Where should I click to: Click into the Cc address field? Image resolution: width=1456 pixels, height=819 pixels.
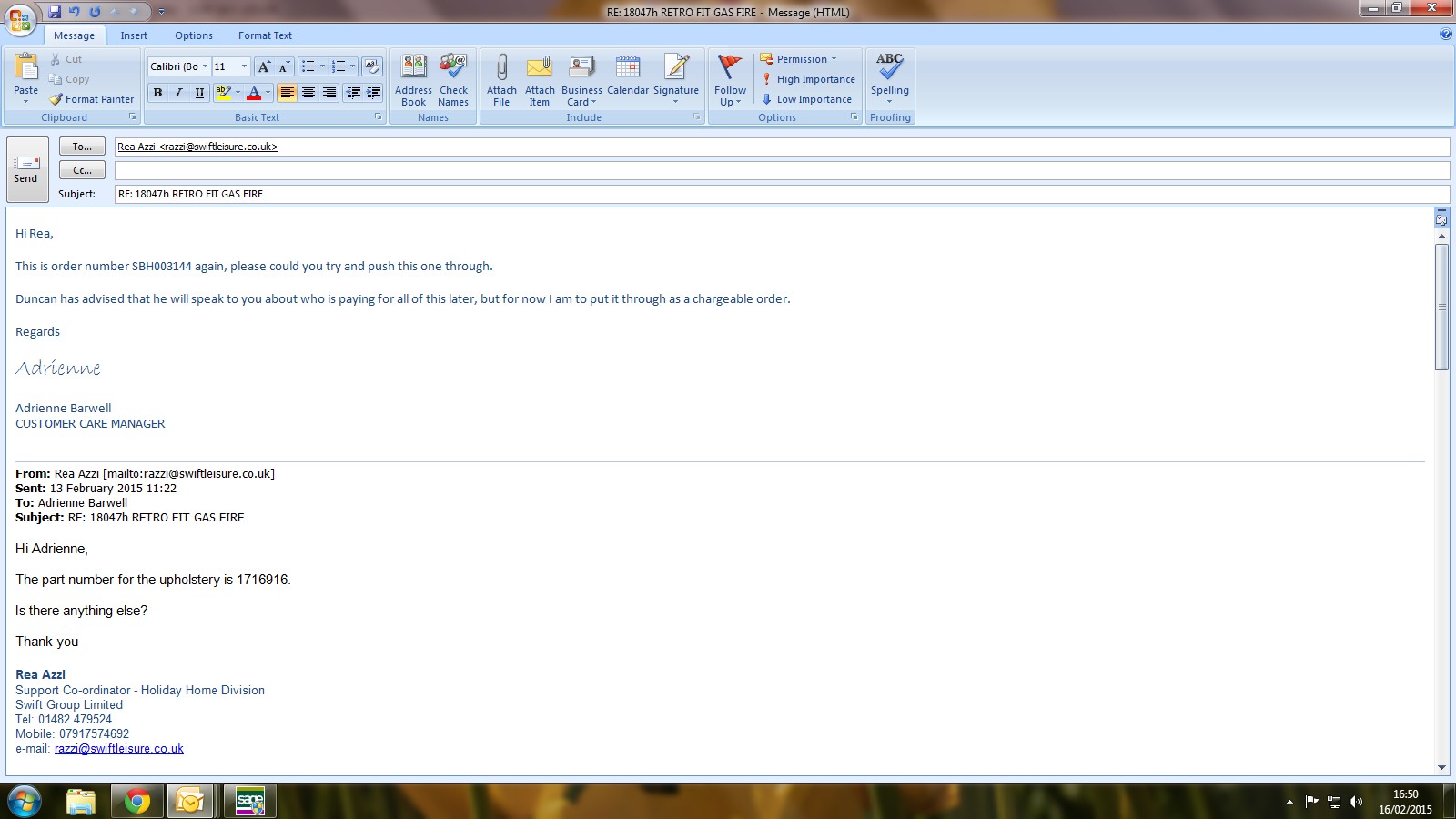click(x=782, y=170)
